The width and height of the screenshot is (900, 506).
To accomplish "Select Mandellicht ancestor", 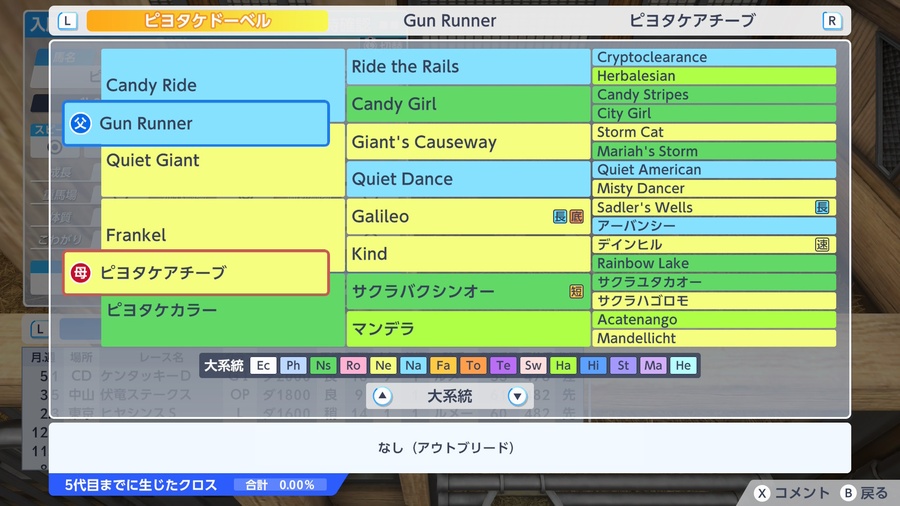I will point(714,338).
